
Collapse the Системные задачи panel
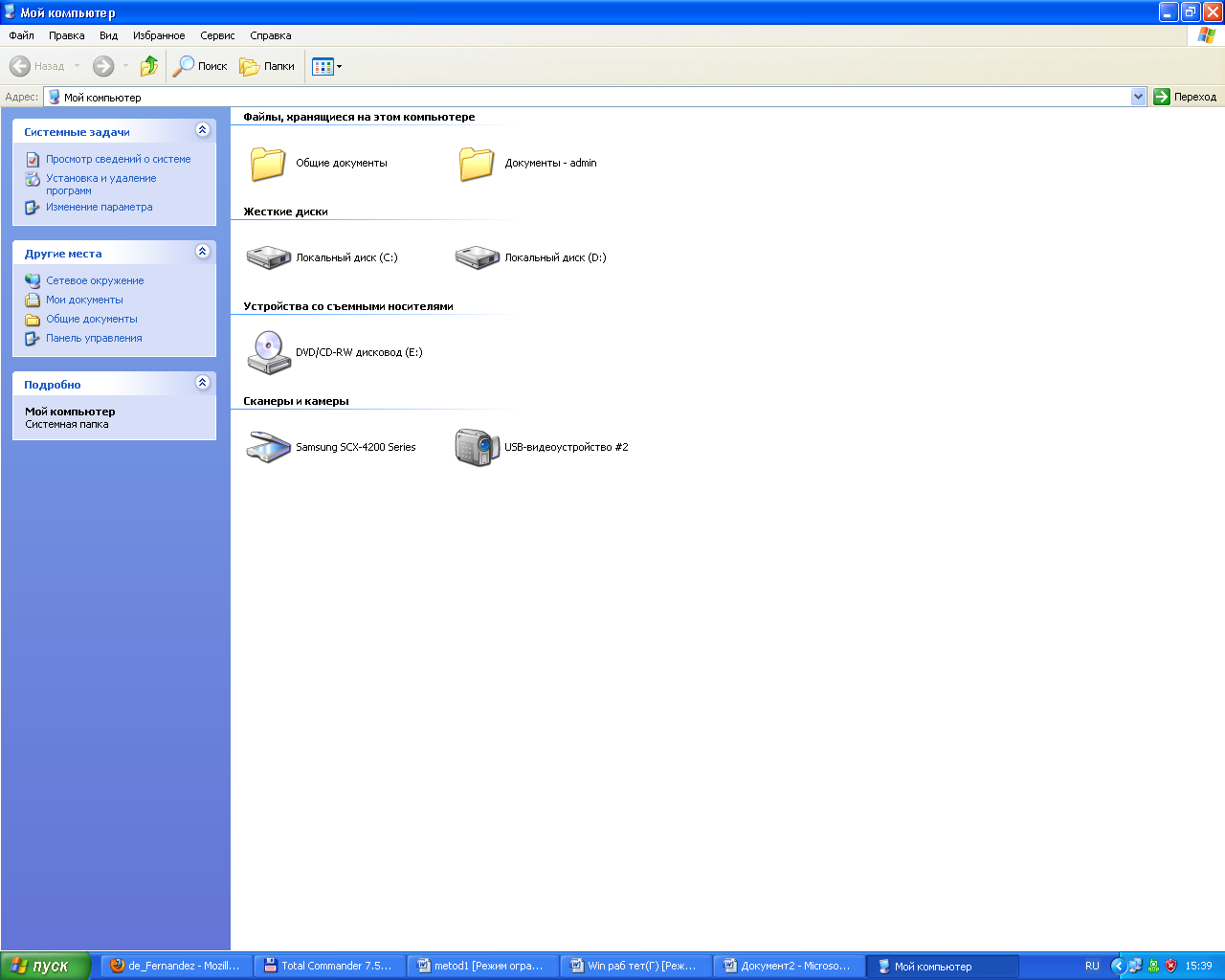pyautogui.click(x=202, y=130)
